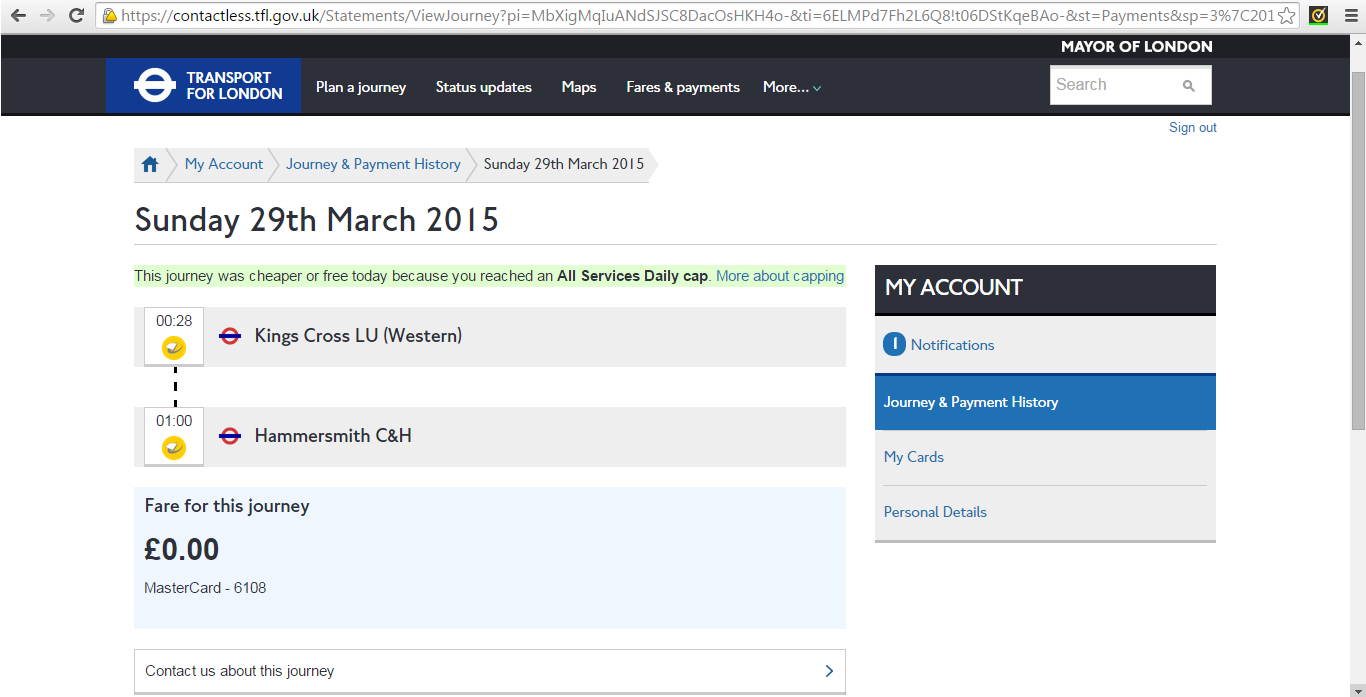Screen dimensions: 1366x697
Task: Click Mayor of London link
Action: [x=1136, y=47]
